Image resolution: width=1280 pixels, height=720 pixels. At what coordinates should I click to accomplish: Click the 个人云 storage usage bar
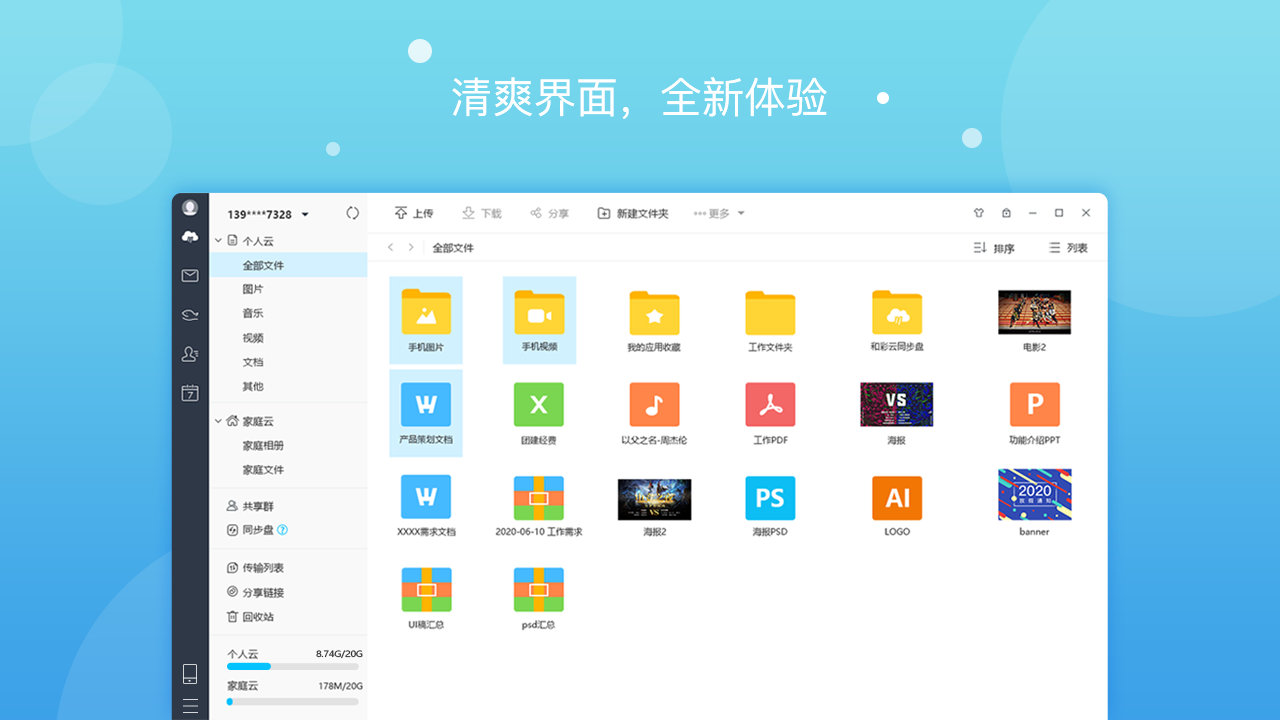(292, 666)
